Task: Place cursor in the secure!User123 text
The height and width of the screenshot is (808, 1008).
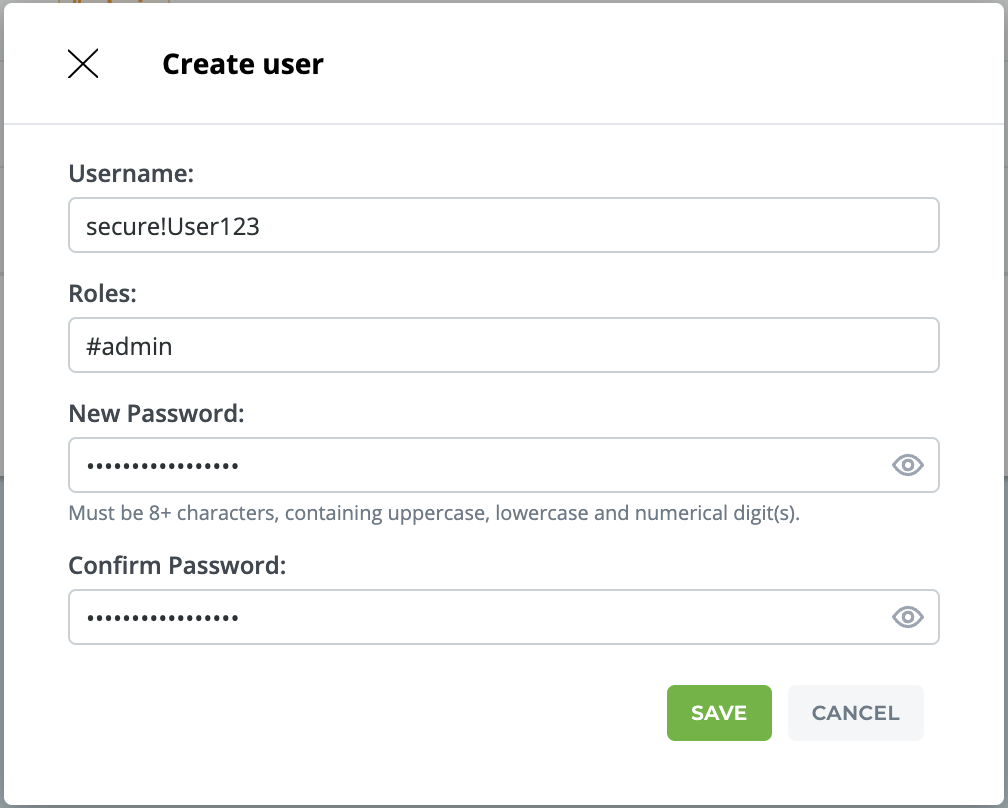Action: (x=173, y=227)
